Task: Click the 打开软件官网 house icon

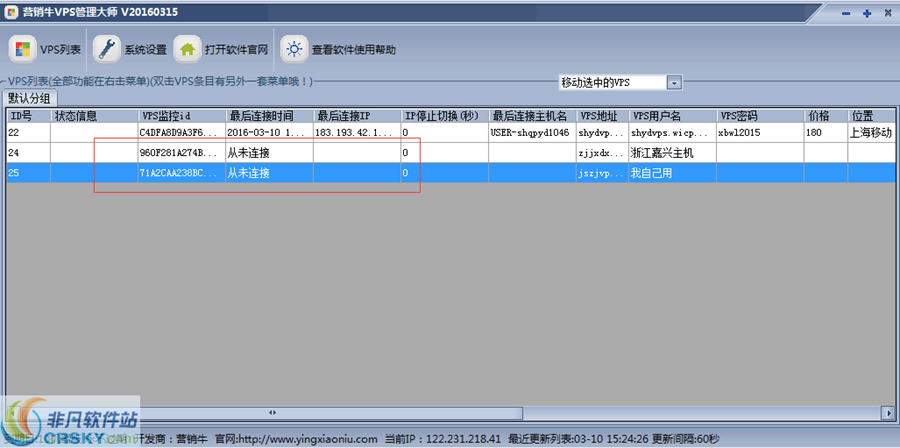Action: pyautogui.click(x=187, y=49)
